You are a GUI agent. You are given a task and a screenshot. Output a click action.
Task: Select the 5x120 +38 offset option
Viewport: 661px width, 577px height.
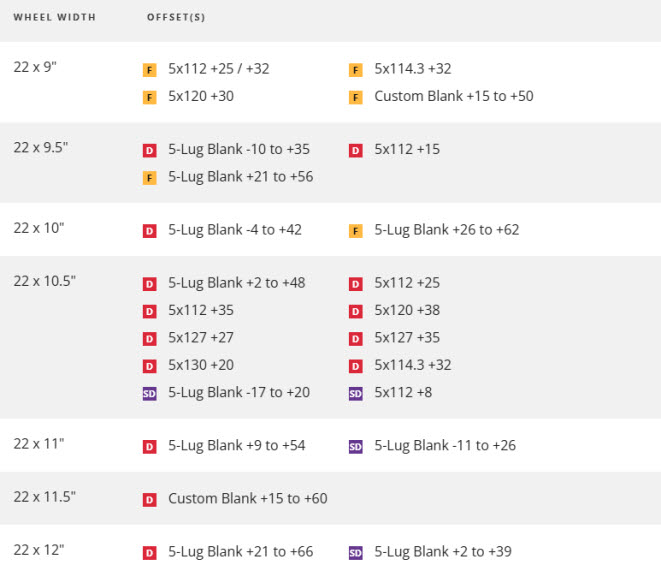click(x=407, y=310)
